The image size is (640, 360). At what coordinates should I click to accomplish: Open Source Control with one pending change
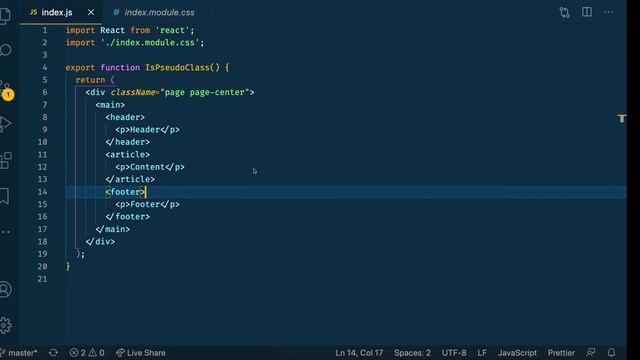pos(6,90)
